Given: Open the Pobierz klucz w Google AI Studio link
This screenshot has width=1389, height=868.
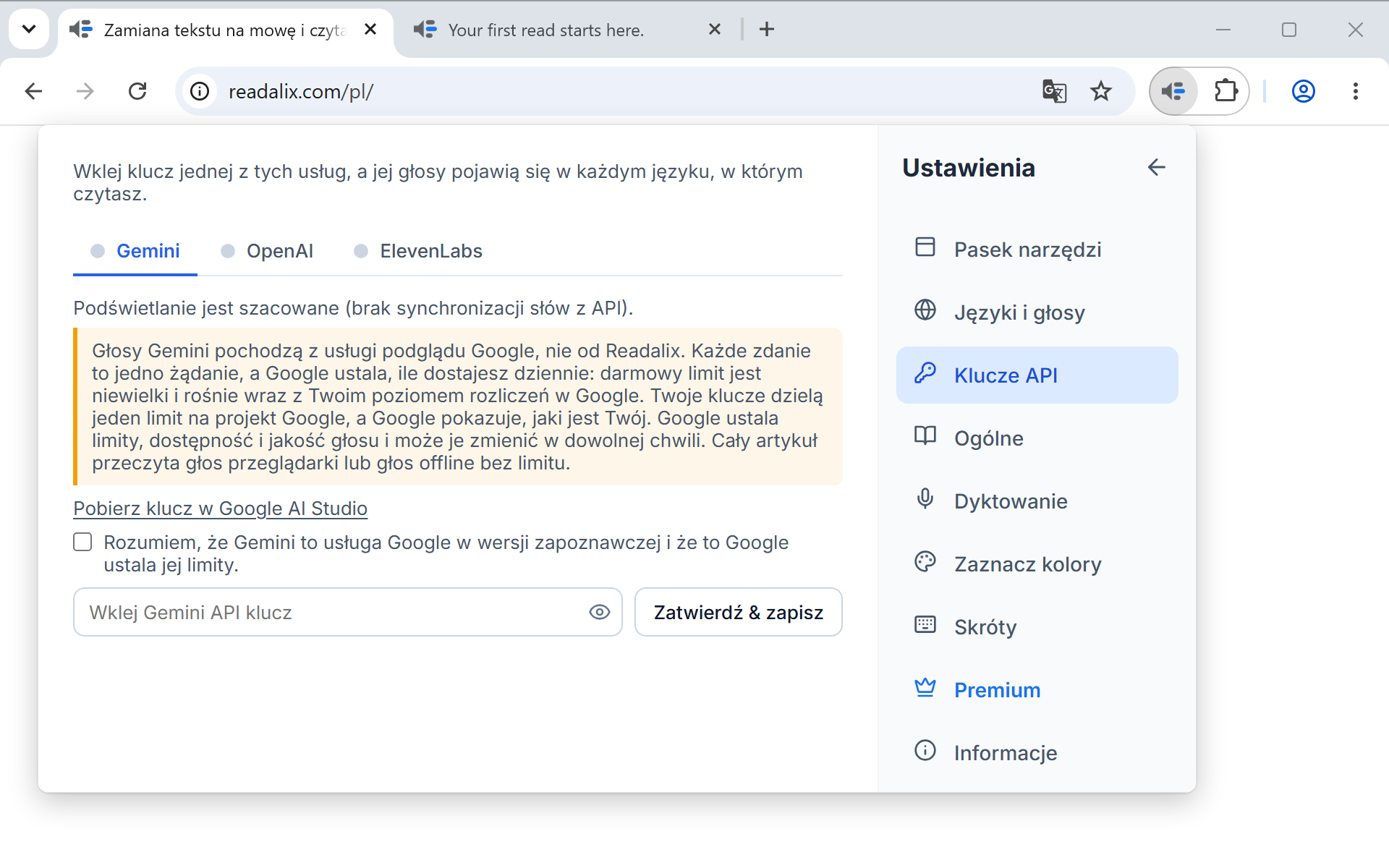Looking at the screenshot, I should tap(220, 509).
